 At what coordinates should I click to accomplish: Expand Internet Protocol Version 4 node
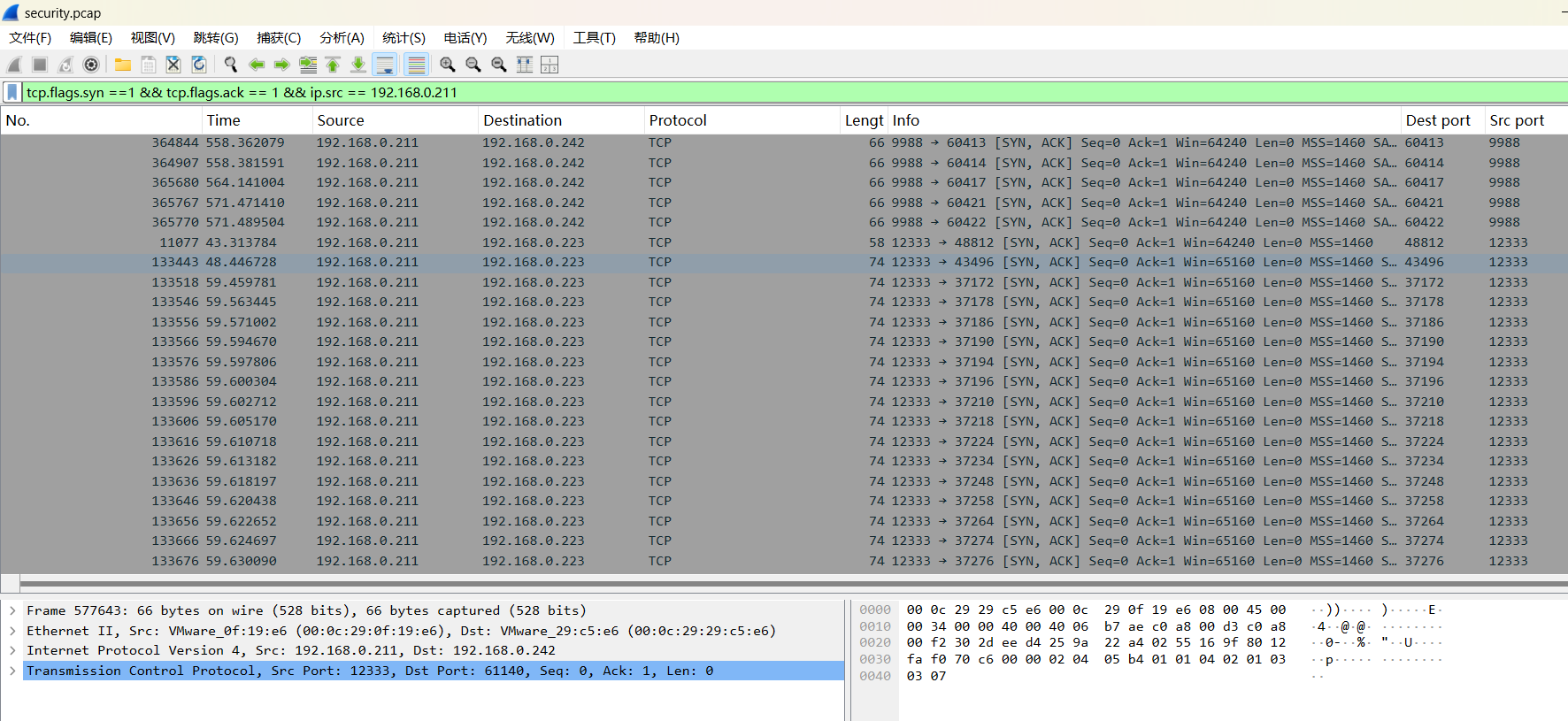12,650
